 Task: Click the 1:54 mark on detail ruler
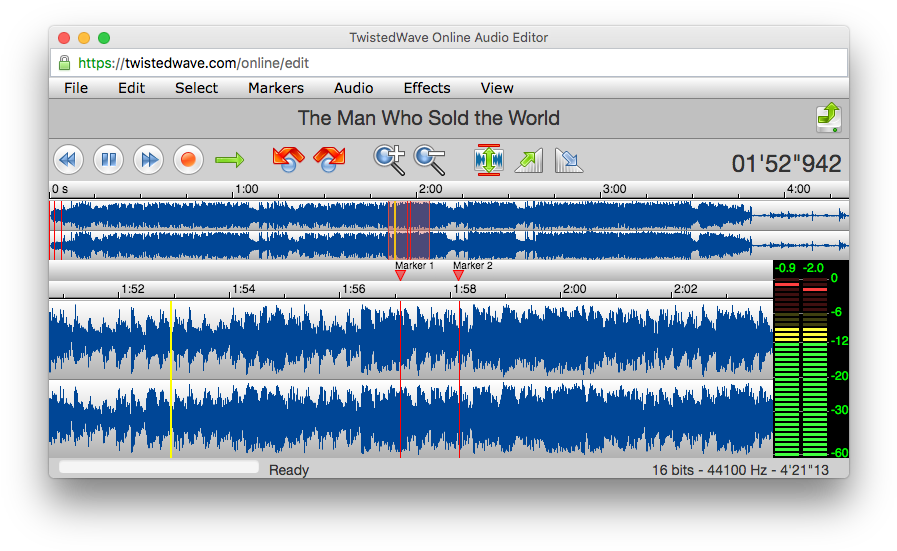243,289
